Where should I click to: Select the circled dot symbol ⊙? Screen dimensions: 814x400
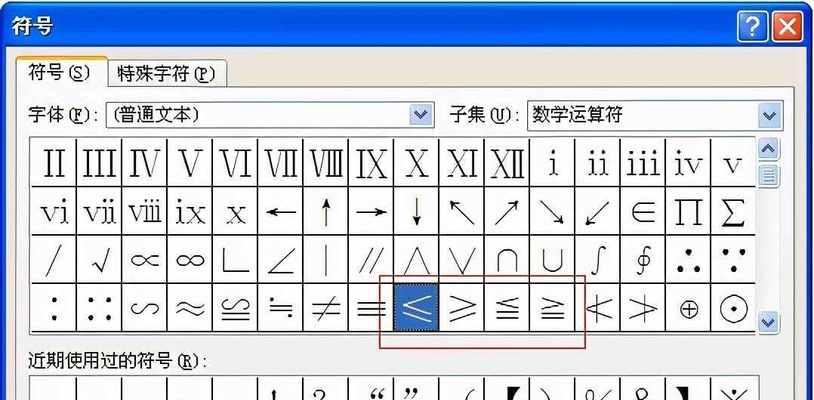(733, 308)
